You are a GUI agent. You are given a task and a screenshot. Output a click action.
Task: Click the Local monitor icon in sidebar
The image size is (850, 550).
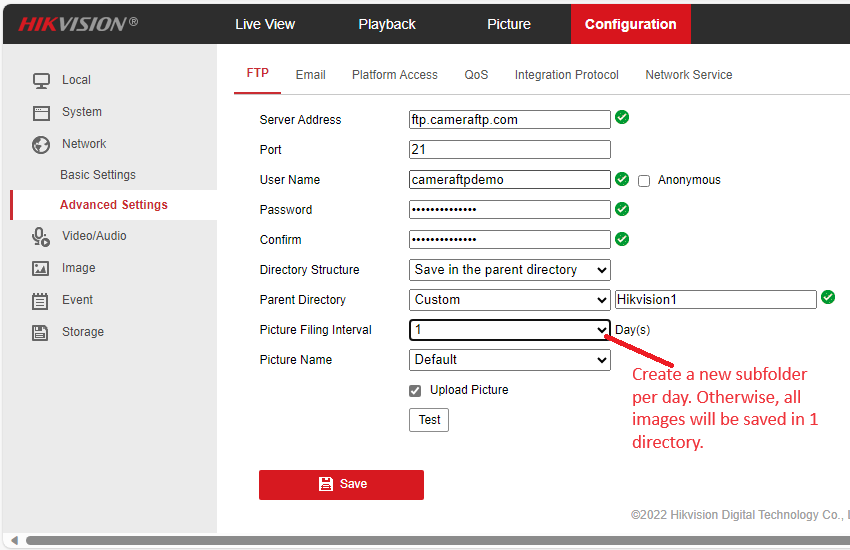(x=41, y=80)
